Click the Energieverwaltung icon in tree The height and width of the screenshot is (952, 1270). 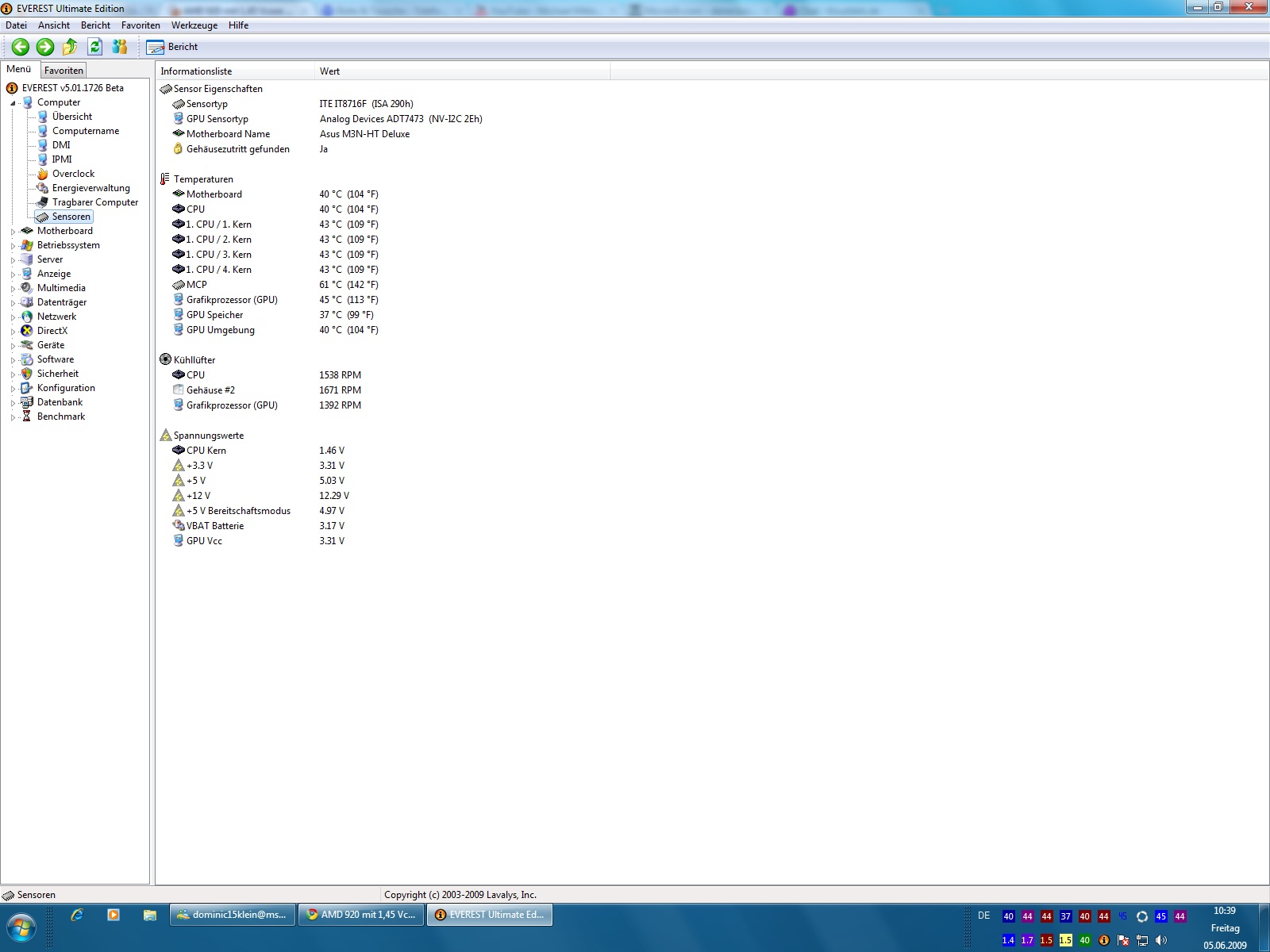(43, 188)
